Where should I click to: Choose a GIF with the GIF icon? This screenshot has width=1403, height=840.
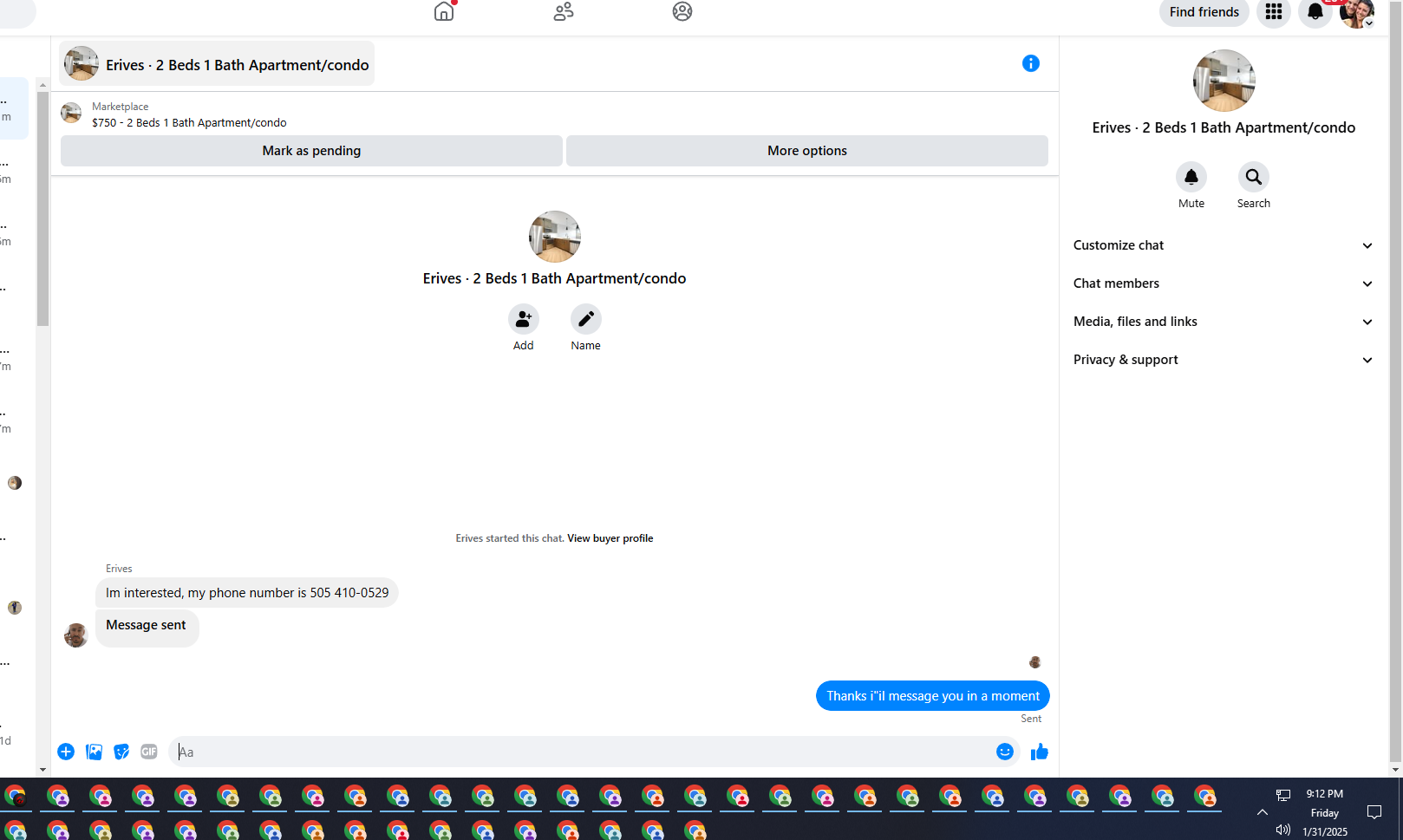(x=149, y=752)
